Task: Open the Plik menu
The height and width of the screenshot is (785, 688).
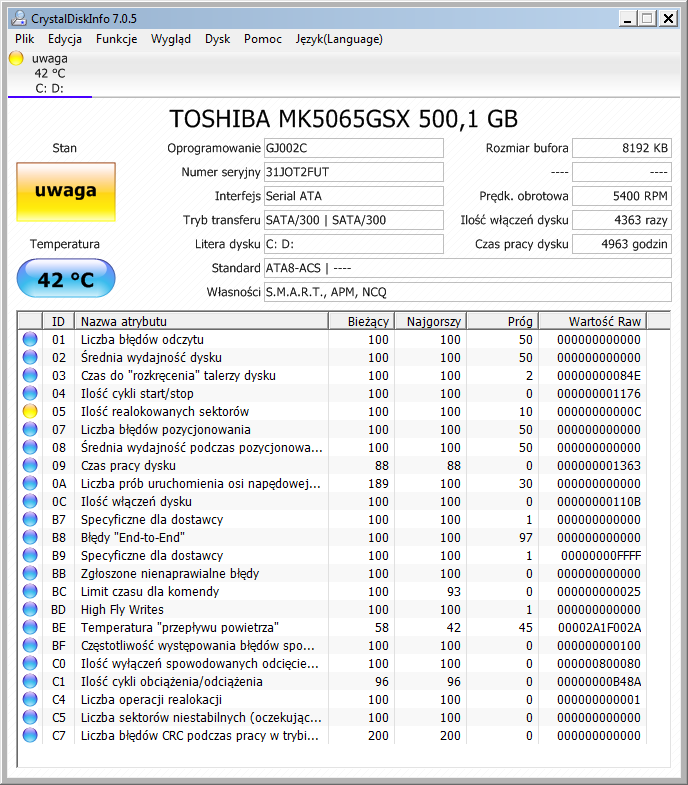Action: pos(25,39)
